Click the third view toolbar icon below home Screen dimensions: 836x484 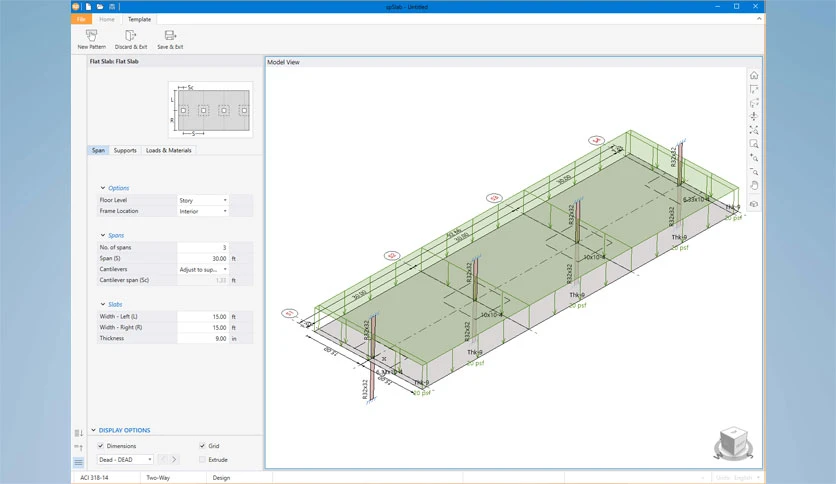pyautogui.click(x=754, y=103)
